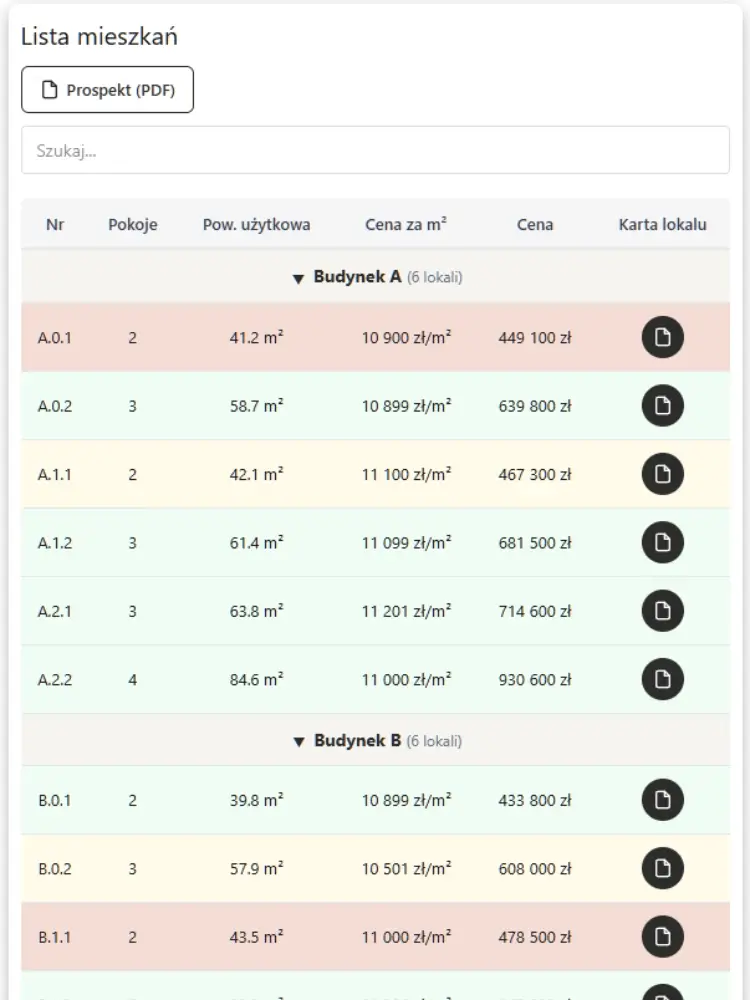This screenshot has width=750, height=1000.
Task: Select apartment number A.0.2 cell
Action: tap(55, 406)
